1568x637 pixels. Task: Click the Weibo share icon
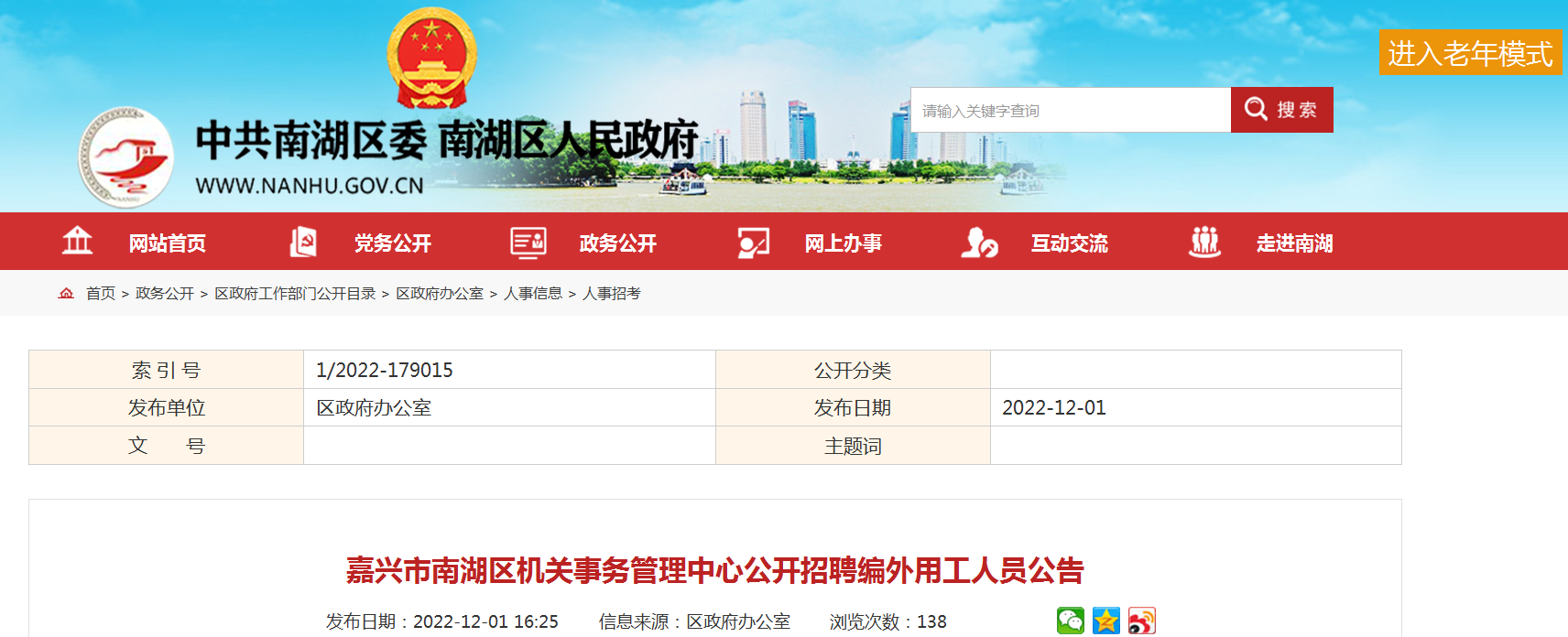click(1141, 621)
